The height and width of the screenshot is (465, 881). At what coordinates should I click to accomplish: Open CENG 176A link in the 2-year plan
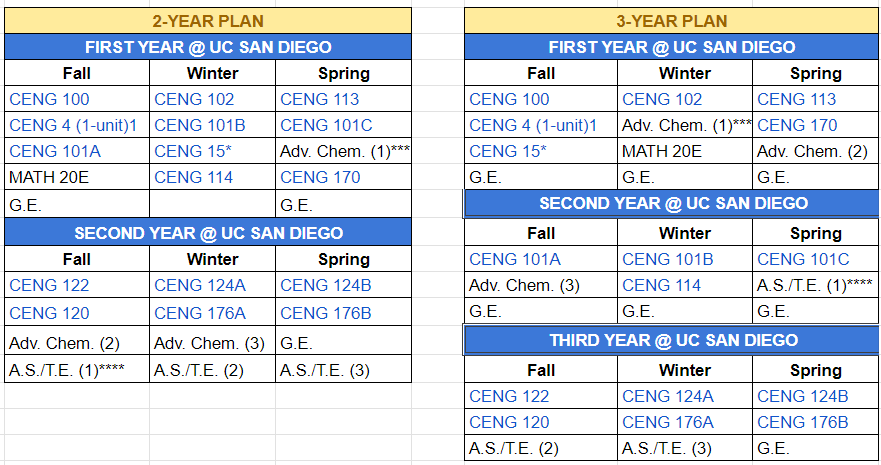point(199,313)
